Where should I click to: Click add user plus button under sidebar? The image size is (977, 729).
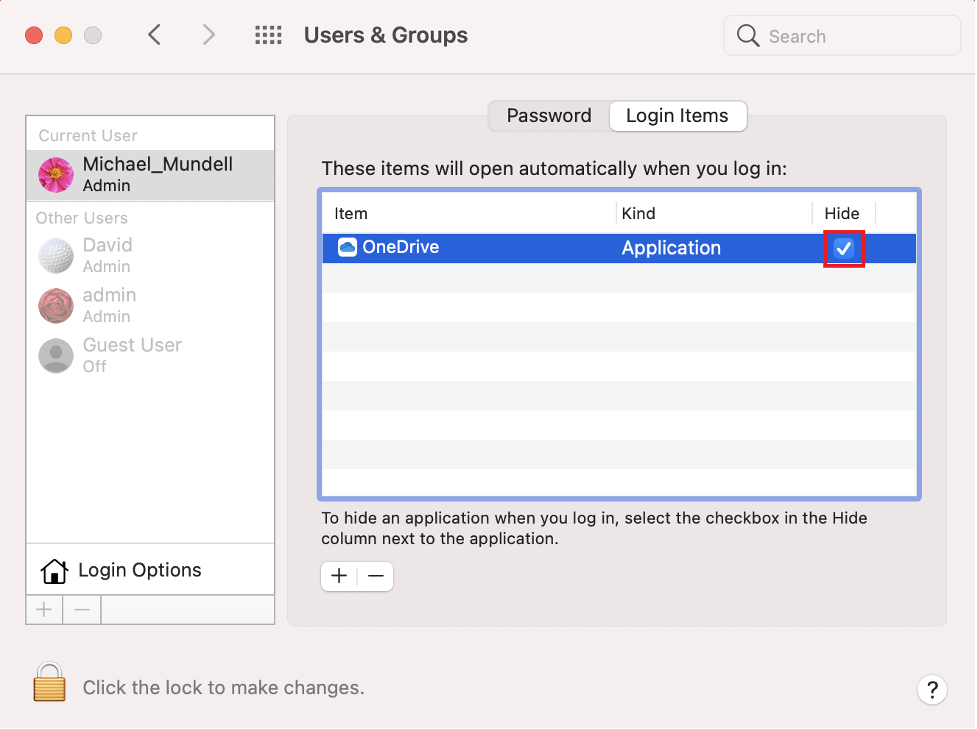(45, 609)
